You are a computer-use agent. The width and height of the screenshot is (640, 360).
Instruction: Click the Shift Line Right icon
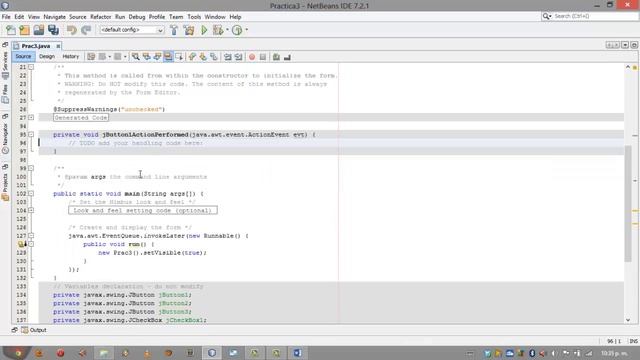coord(239,57)
